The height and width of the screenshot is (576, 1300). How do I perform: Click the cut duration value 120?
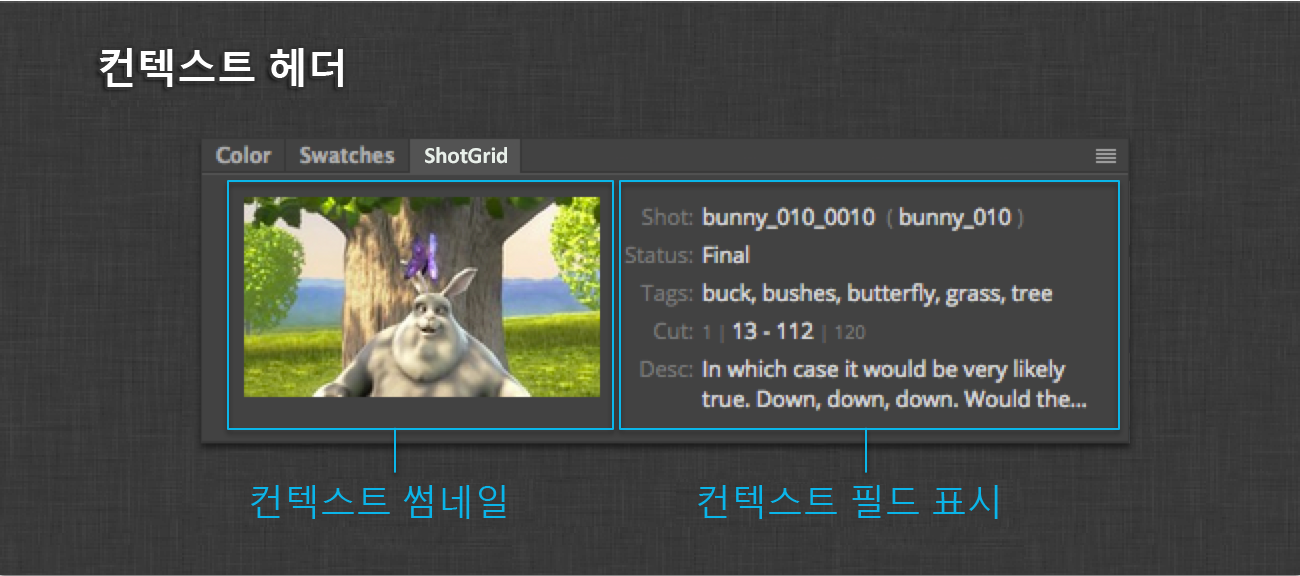[851, 331]
